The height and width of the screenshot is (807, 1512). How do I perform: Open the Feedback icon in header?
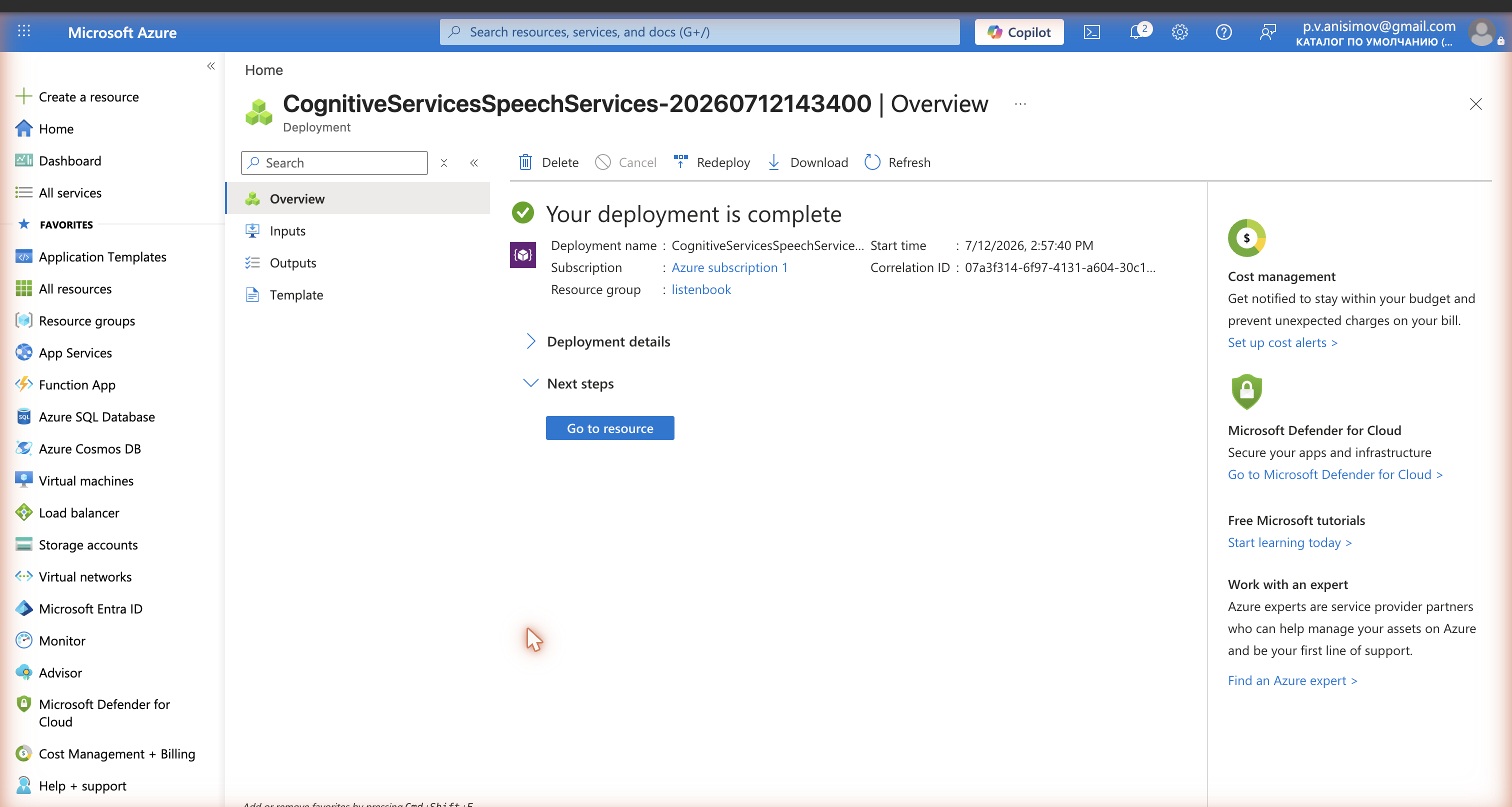[x=1267, y=32]
